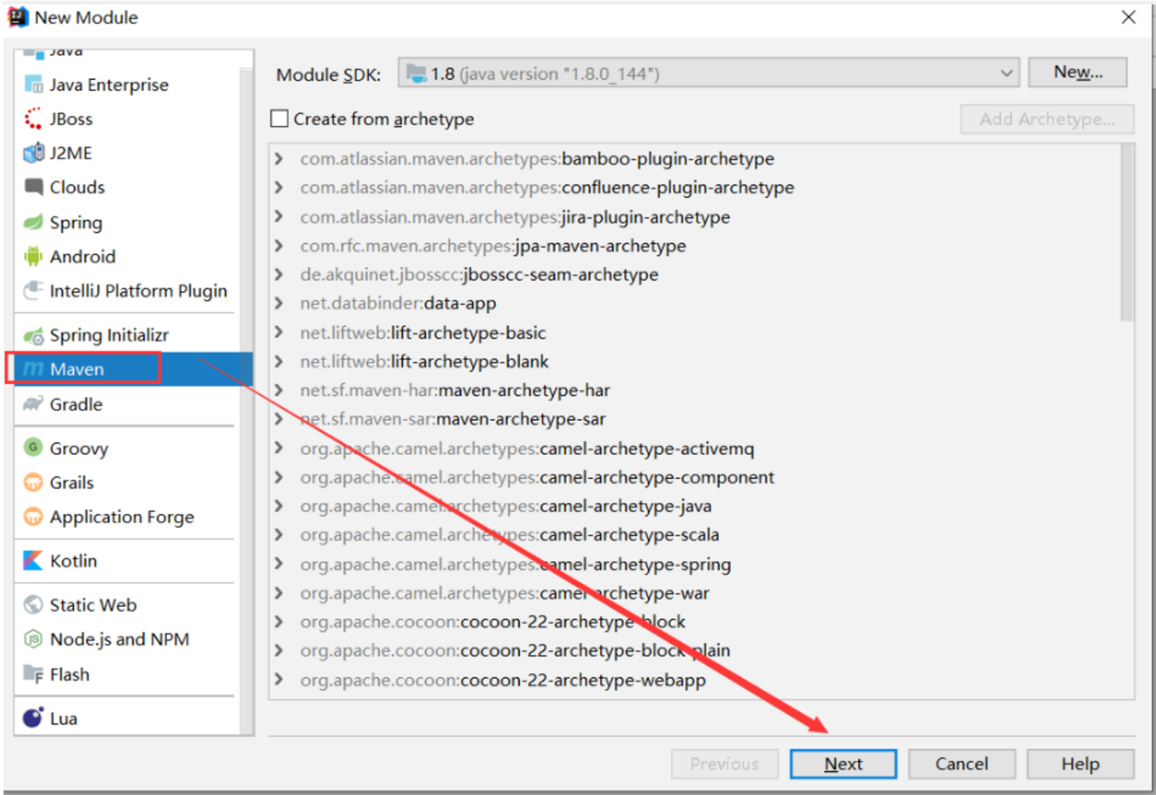
Task: Click the Flash folder icon
Action: (33, 674)
